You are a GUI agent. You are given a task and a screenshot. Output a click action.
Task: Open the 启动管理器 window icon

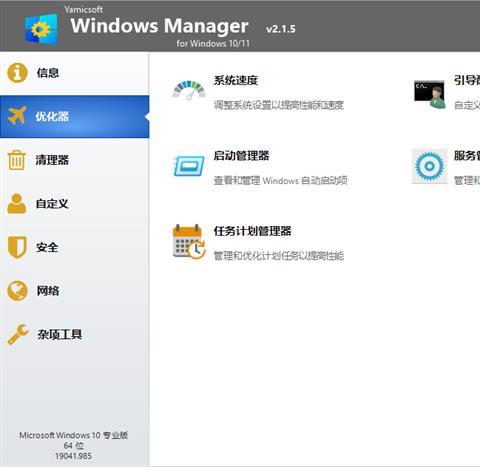click(189, 166)
